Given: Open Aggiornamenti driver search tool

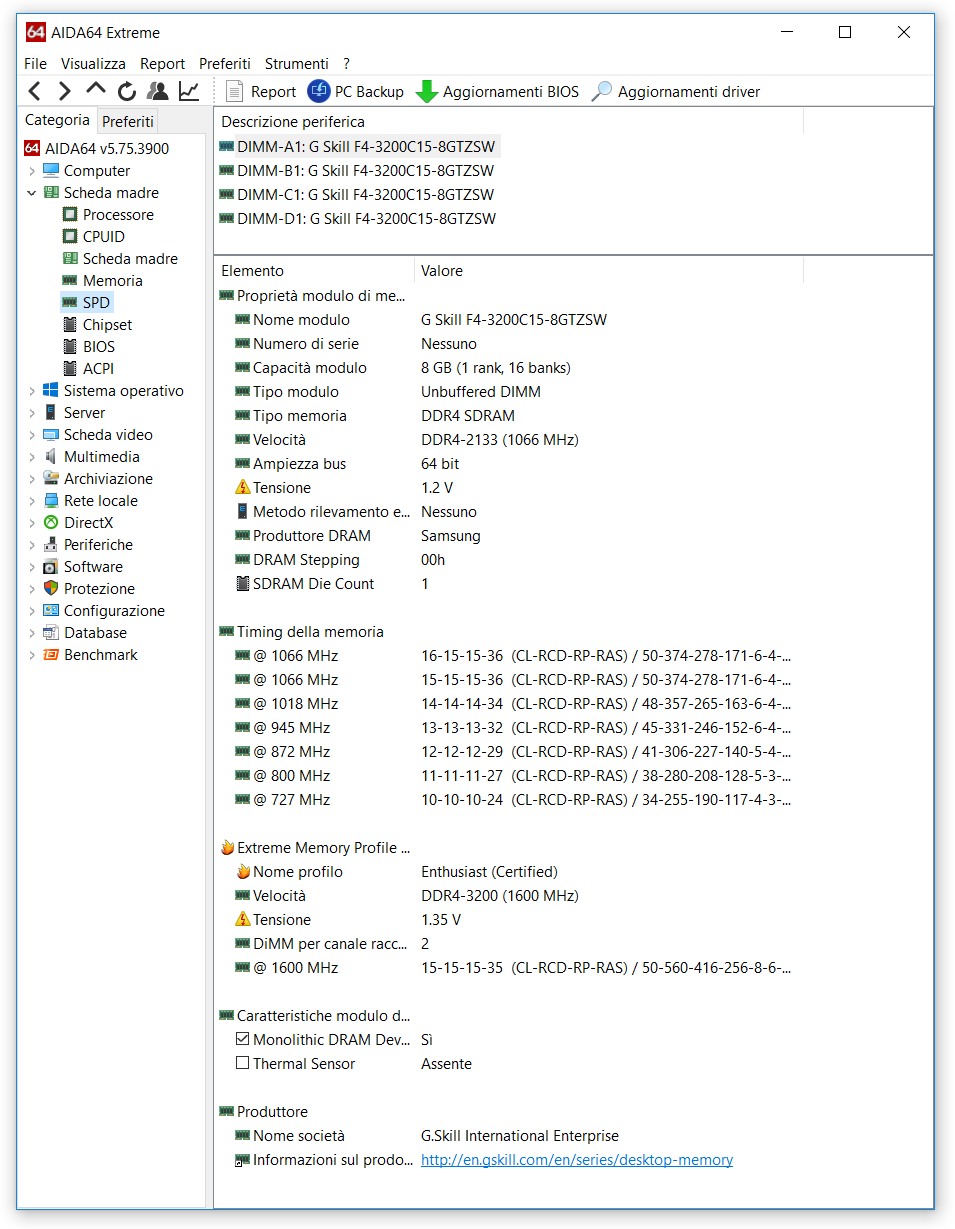Looking at the screenshot, I should [676, 92].
